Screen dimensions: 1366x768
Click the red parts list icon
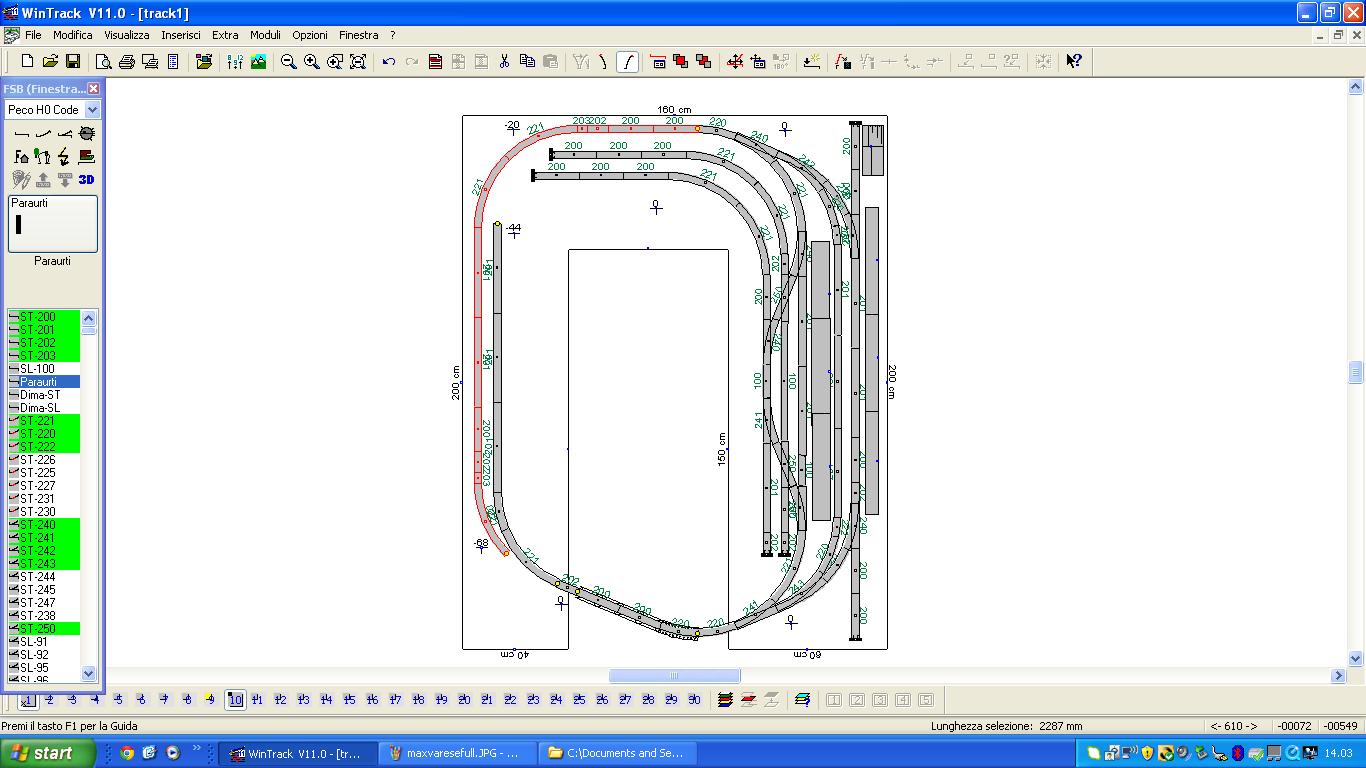click(435, 62)
